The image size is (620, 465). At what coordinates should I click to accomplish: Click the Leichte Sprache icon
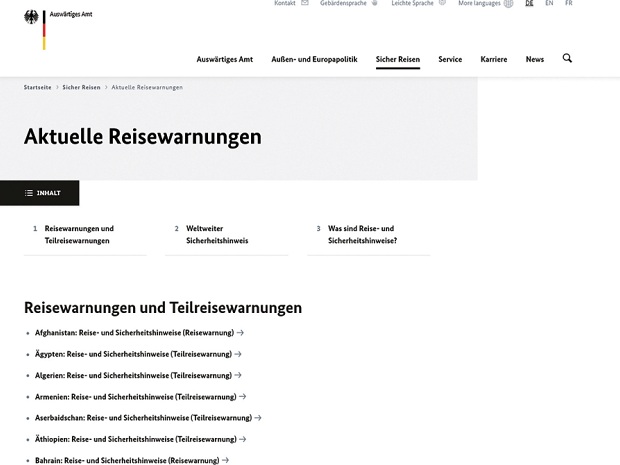[441, 4]
